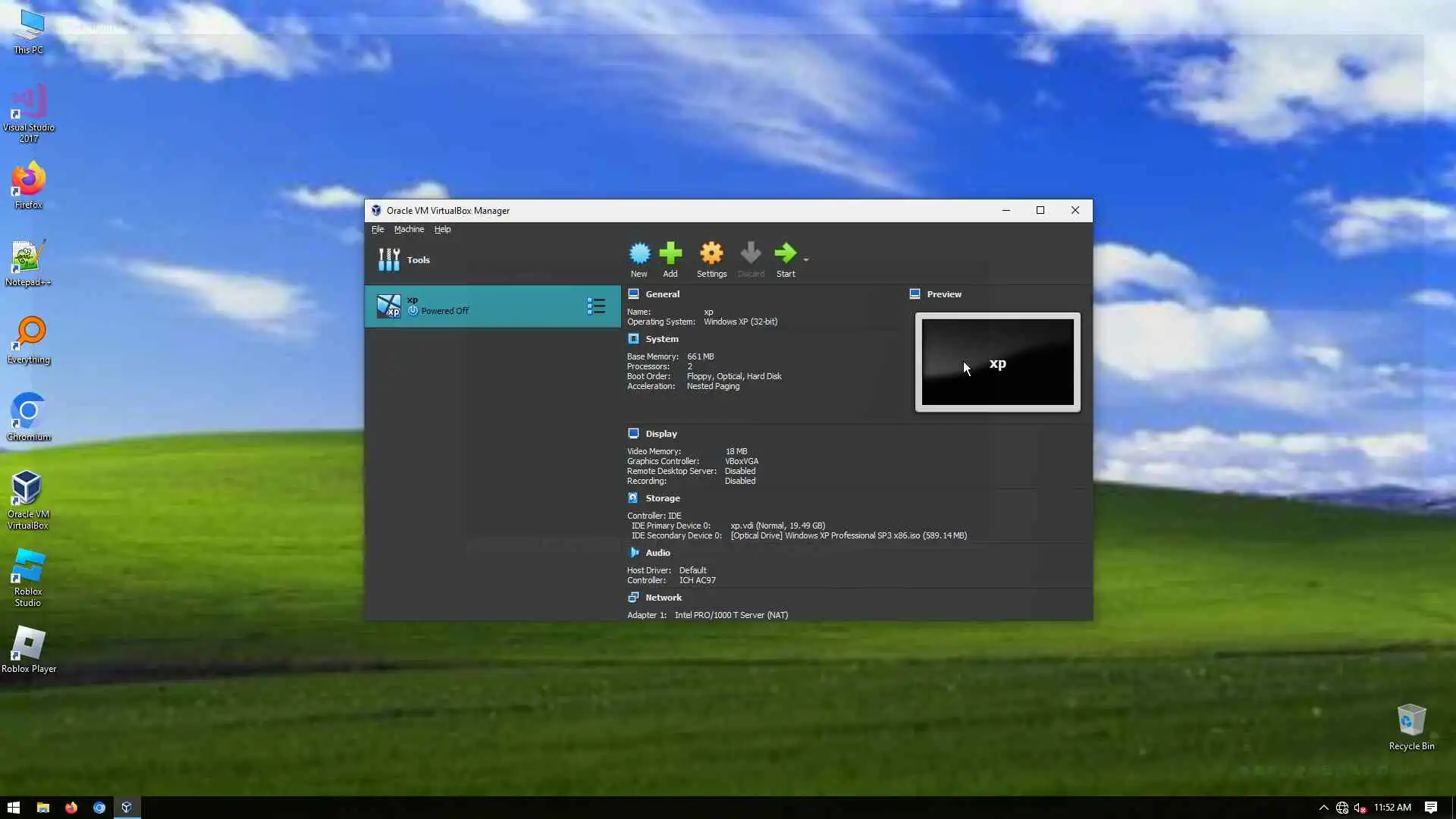Click the Add machine plus icon
The height and width of the screenshot is (819, 1456).
coord(670,254)
